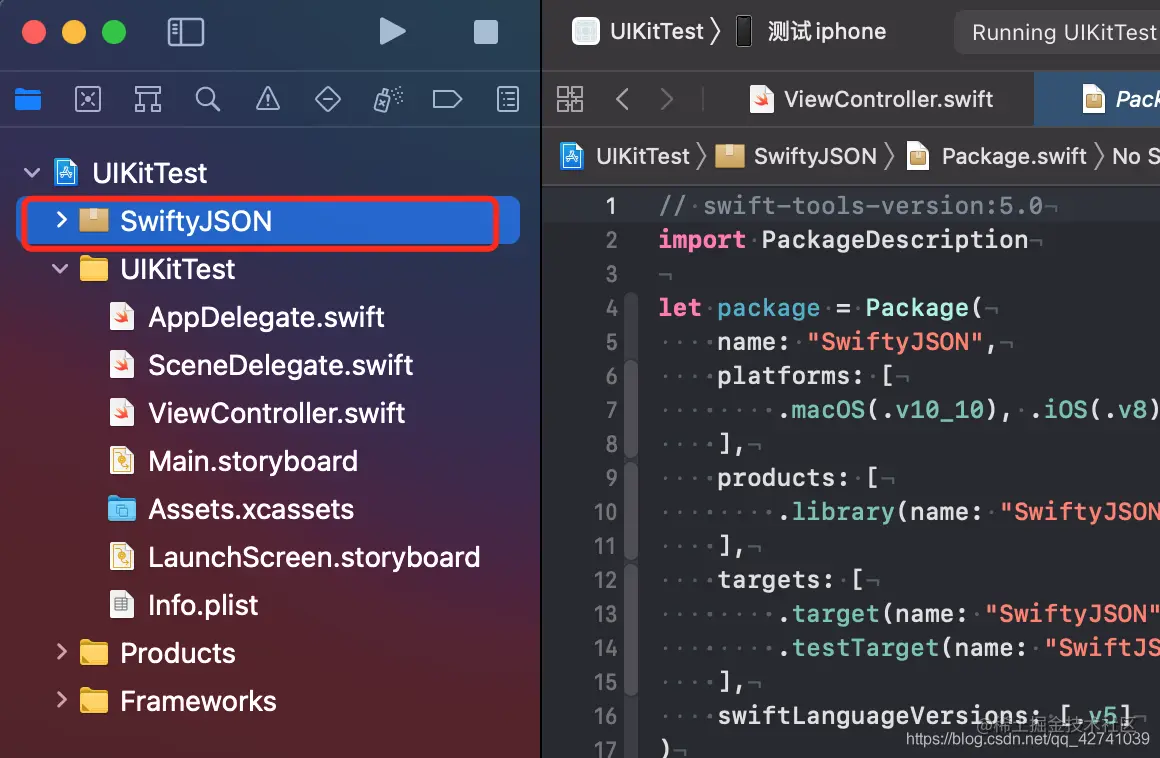The width and height of the screenshot is (1160, 758).
Task: Open the Test navigator diamond icon
Action: [328, 98]
